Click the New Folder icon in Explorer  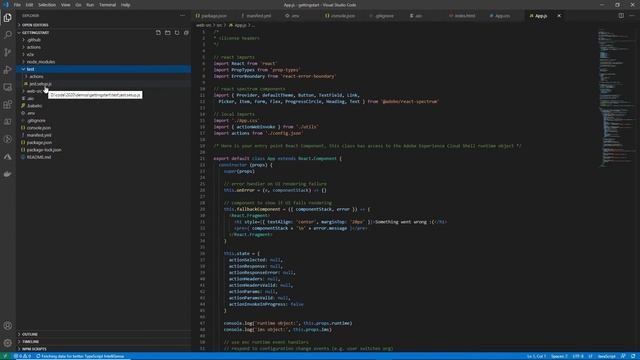168,33
